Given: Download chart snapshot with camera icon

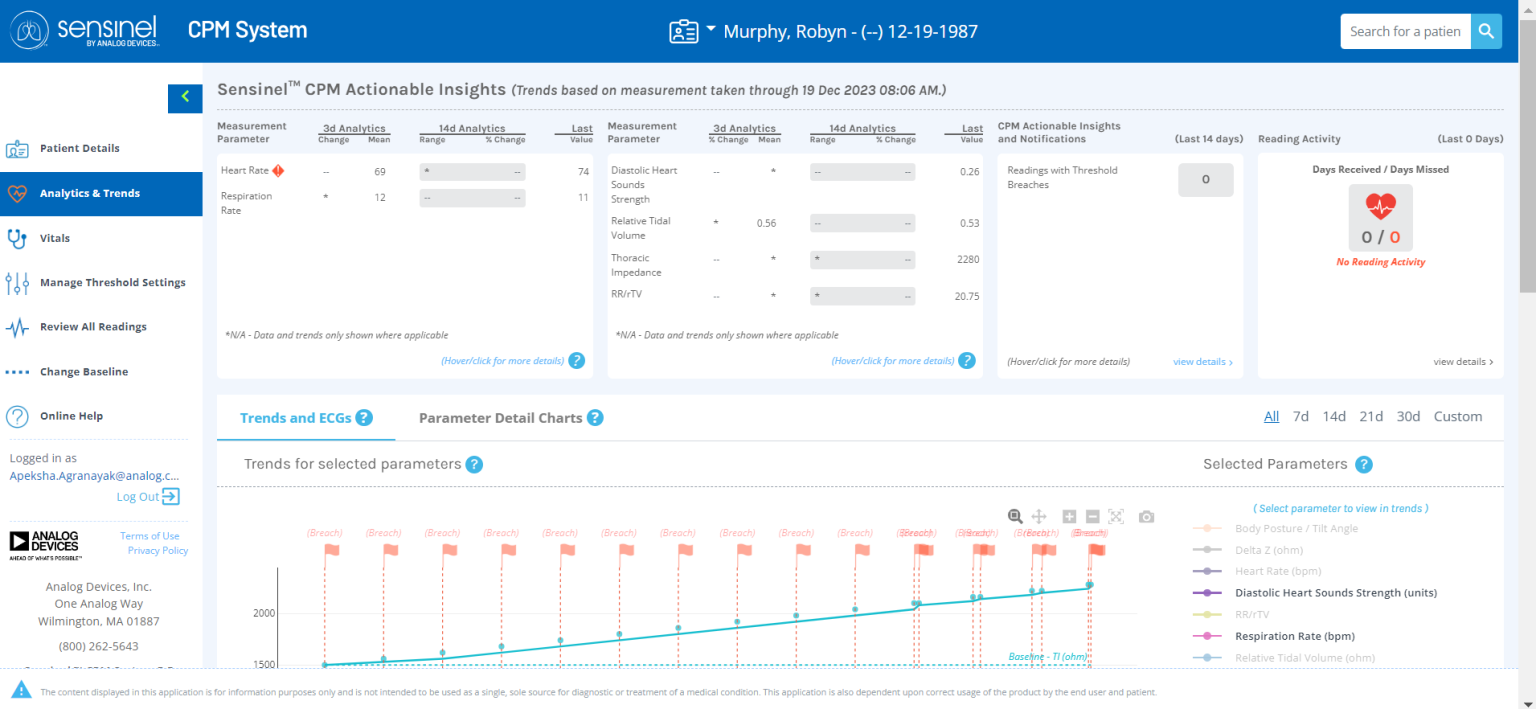Looking at the screenshot, I should 1147,516.
